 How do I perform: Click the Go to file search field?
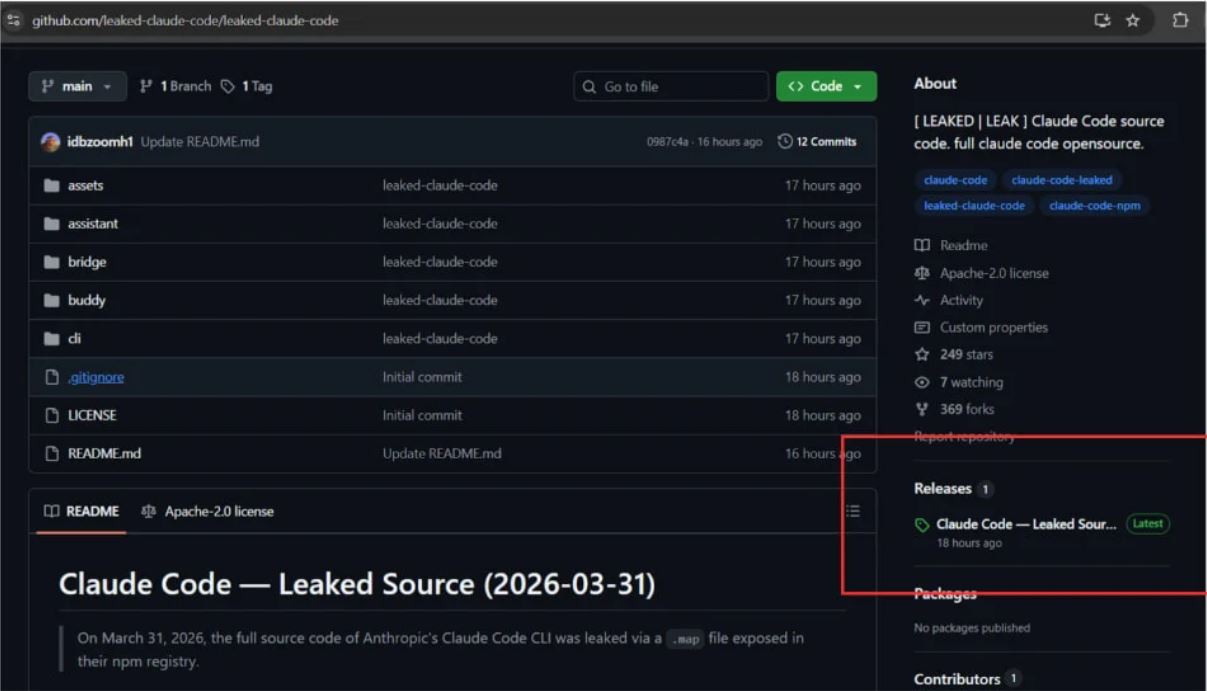tap(671, 87)
